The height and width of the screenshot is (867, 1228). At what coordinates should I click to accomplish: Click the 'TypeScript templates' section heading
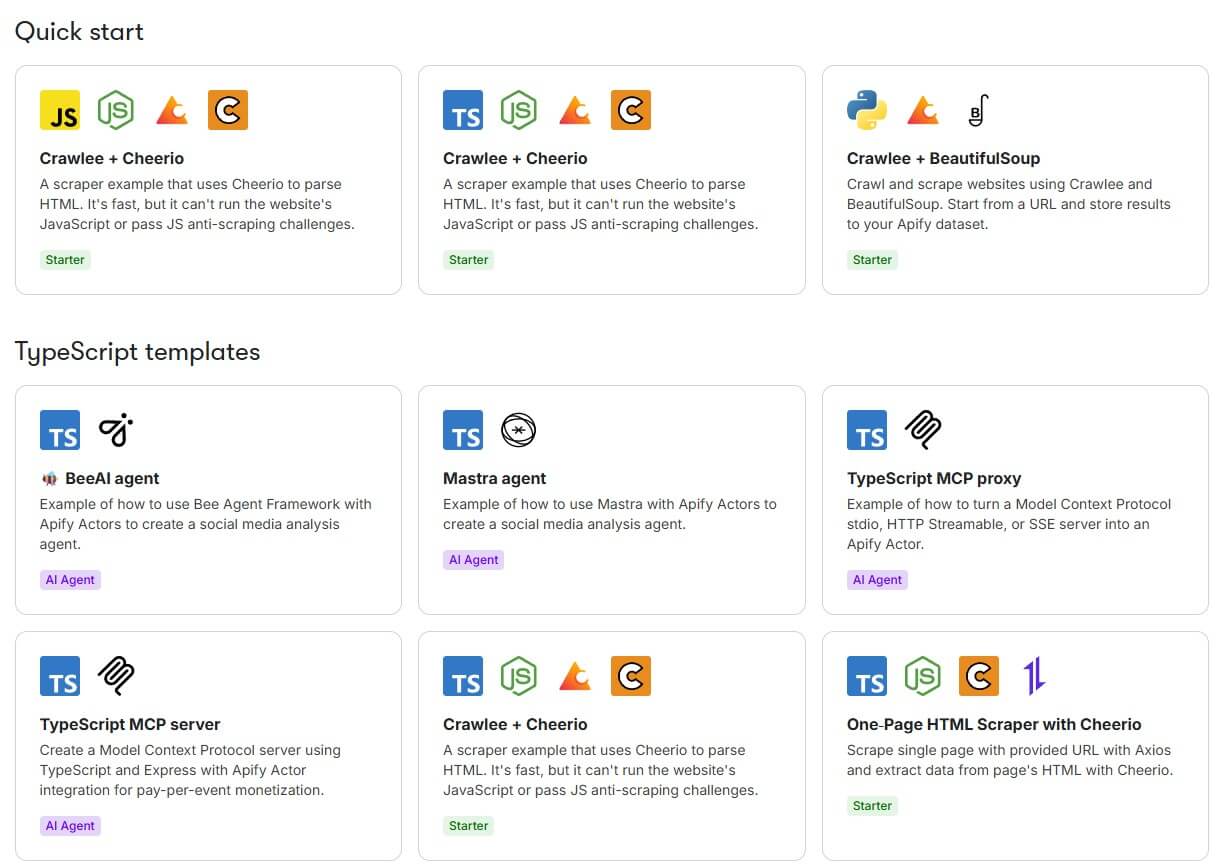137,352
